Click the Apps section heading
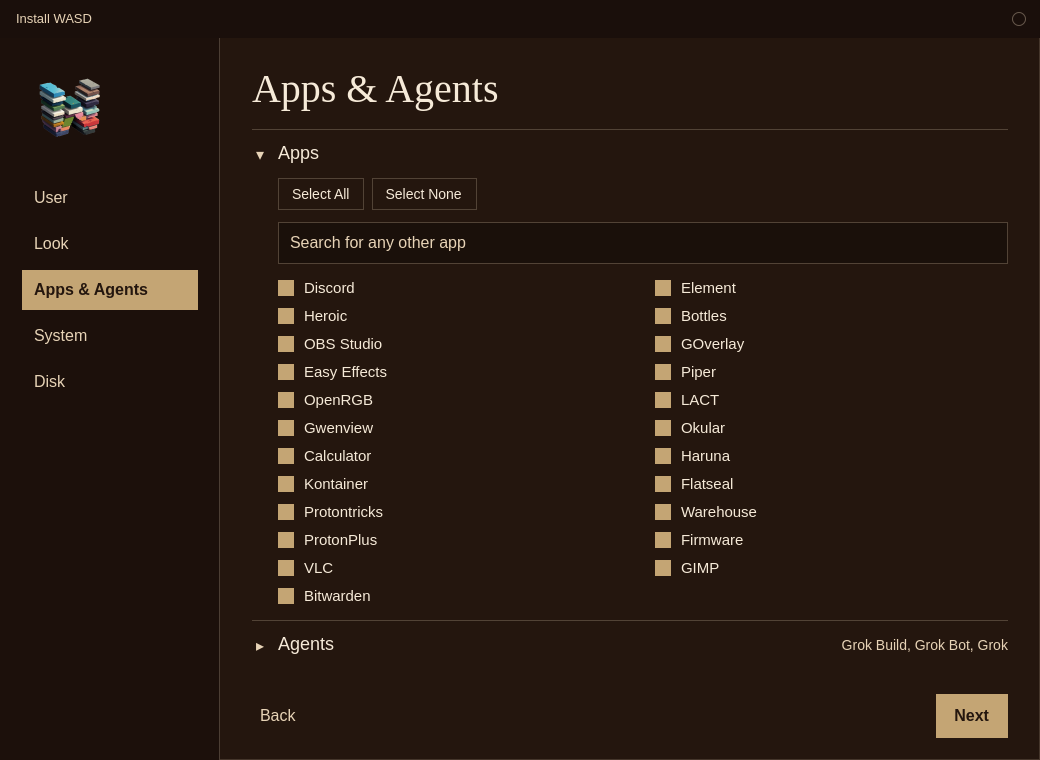The height and width of the screenshot is (760, 1040). [x=298, y=153]
